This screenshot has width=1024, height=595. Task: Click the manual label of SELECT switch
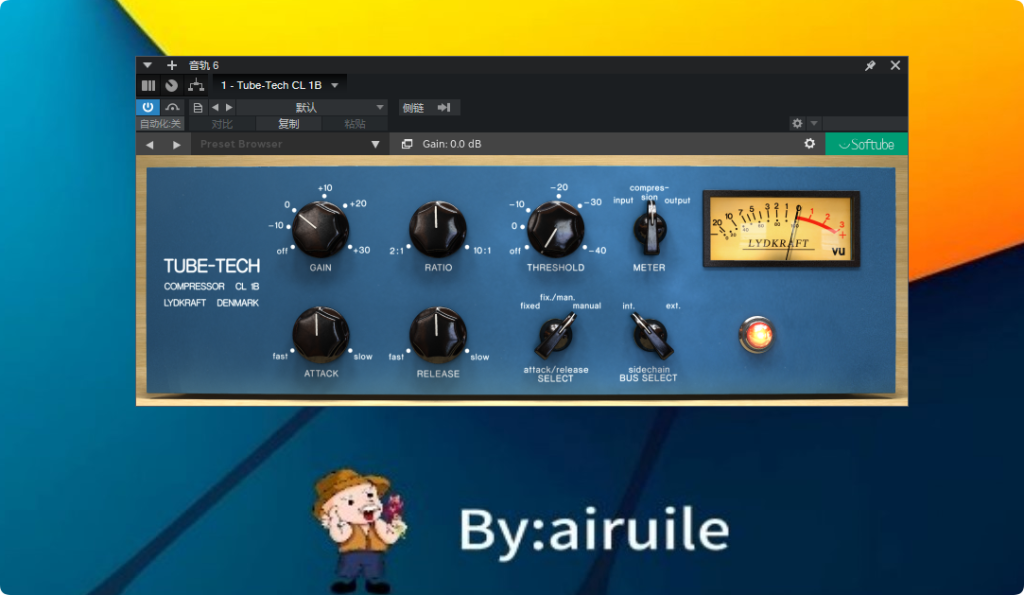pos(586,306)
